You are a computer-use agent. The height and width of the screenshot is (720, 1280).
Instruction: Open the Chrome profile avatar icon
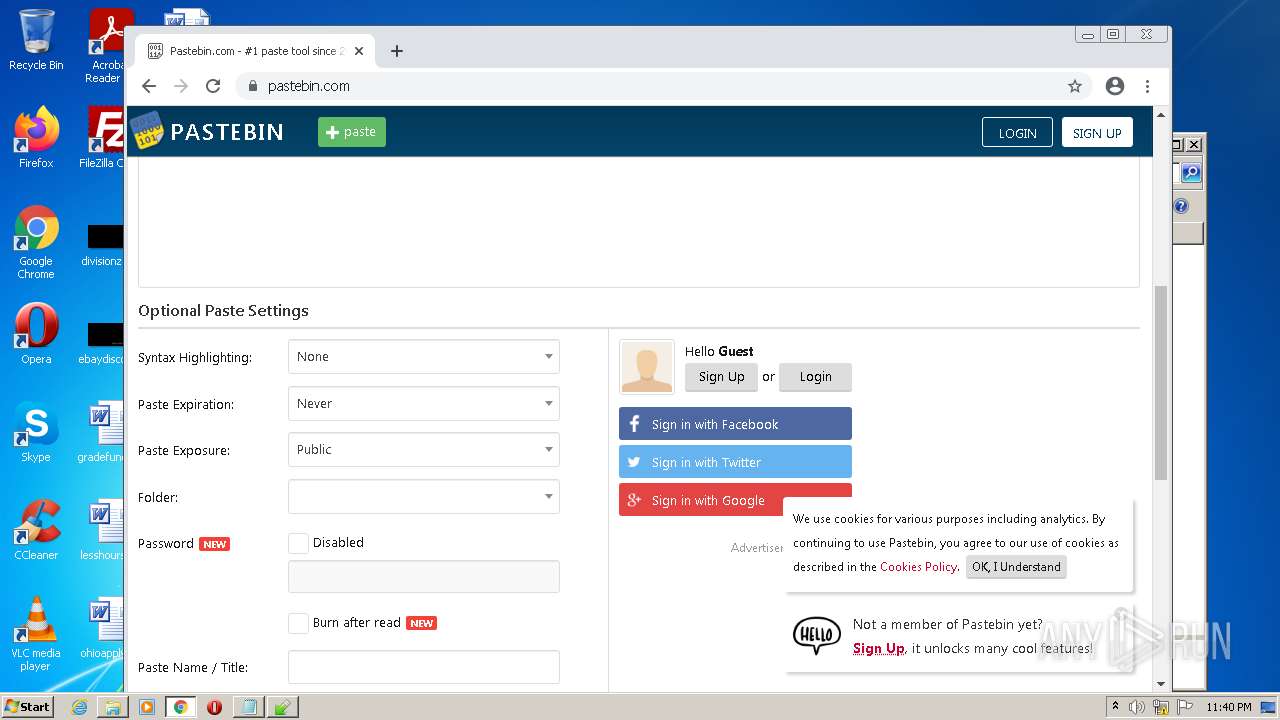coord(1115,86)
